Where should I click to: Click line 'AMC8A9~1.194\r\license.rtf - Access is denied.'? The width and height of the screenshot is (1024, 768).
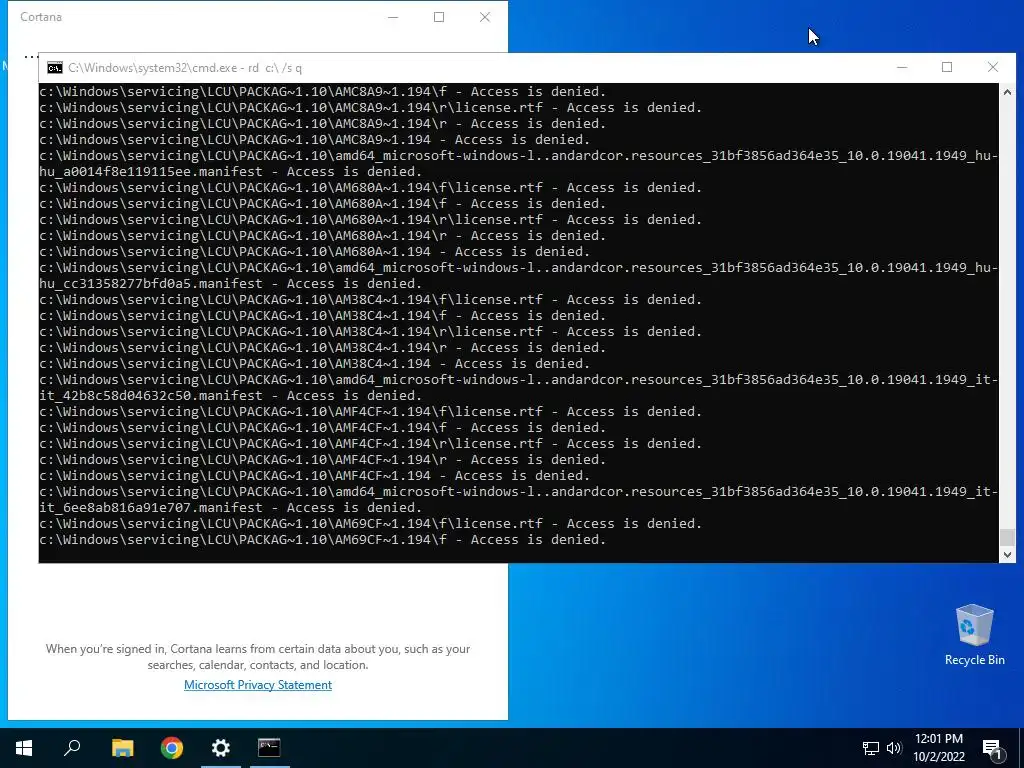[370, 108]
